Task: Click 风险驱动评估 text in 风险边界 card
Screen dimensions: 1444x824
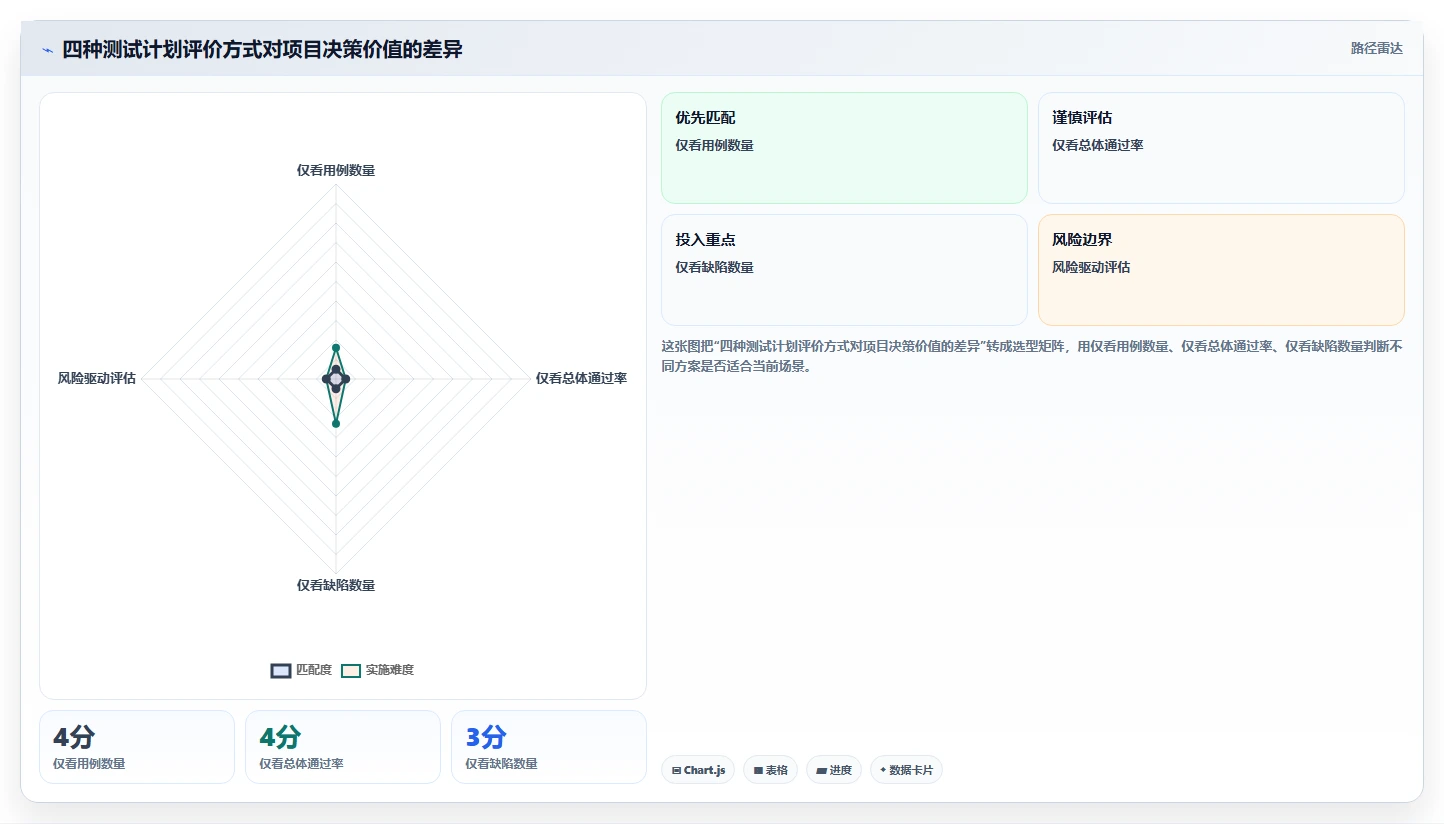Action: coord(1091,267)
